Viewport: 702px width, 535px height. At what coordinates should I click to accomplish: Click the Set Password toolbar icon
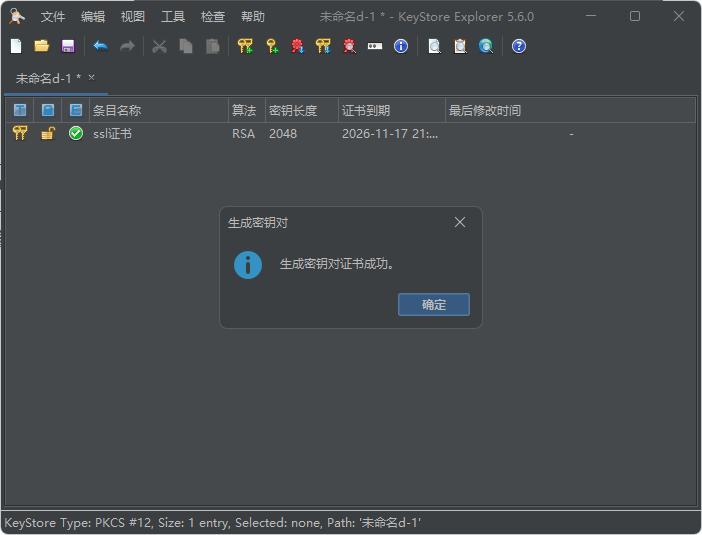click(x=375, y=46)
